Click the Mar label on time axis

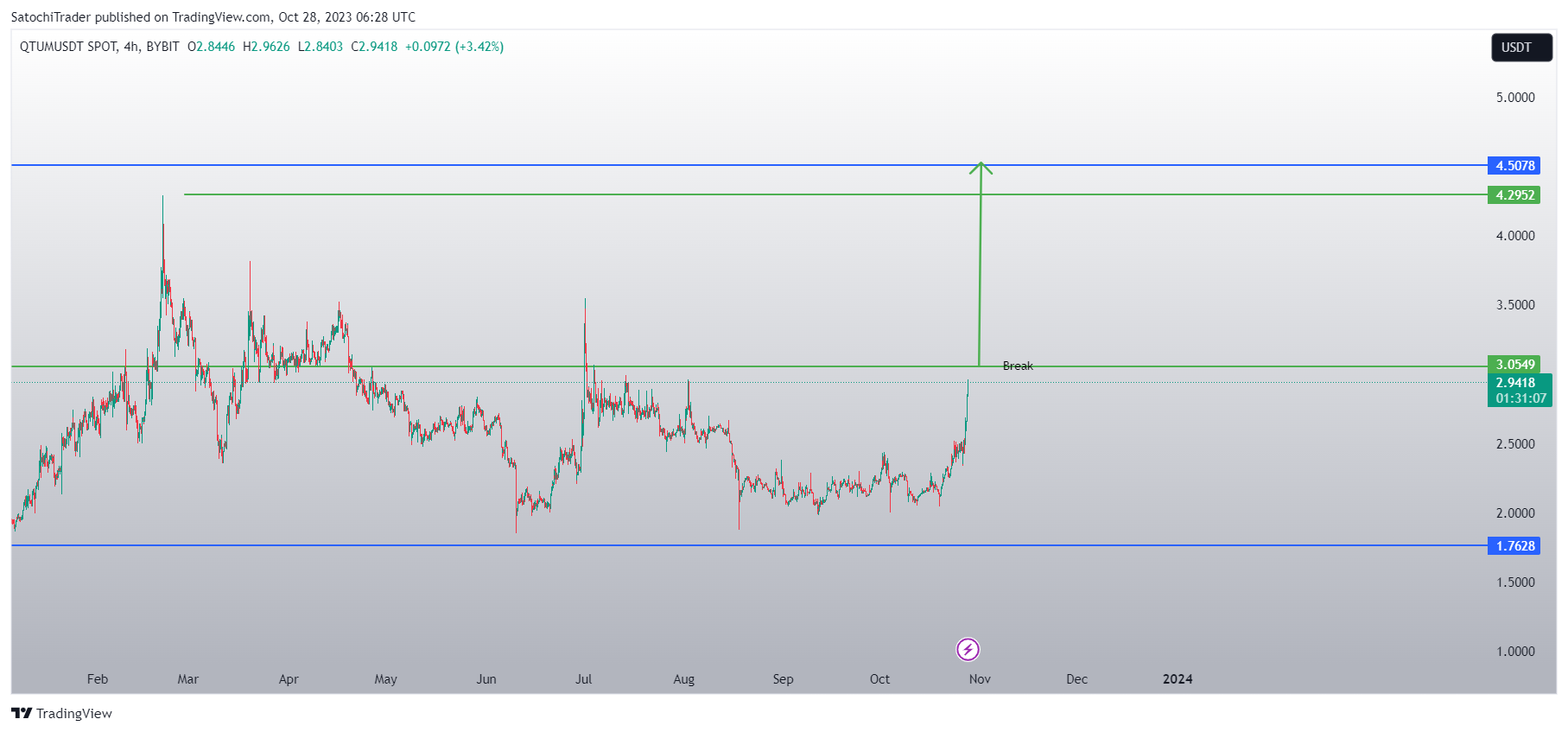(187, 679)
